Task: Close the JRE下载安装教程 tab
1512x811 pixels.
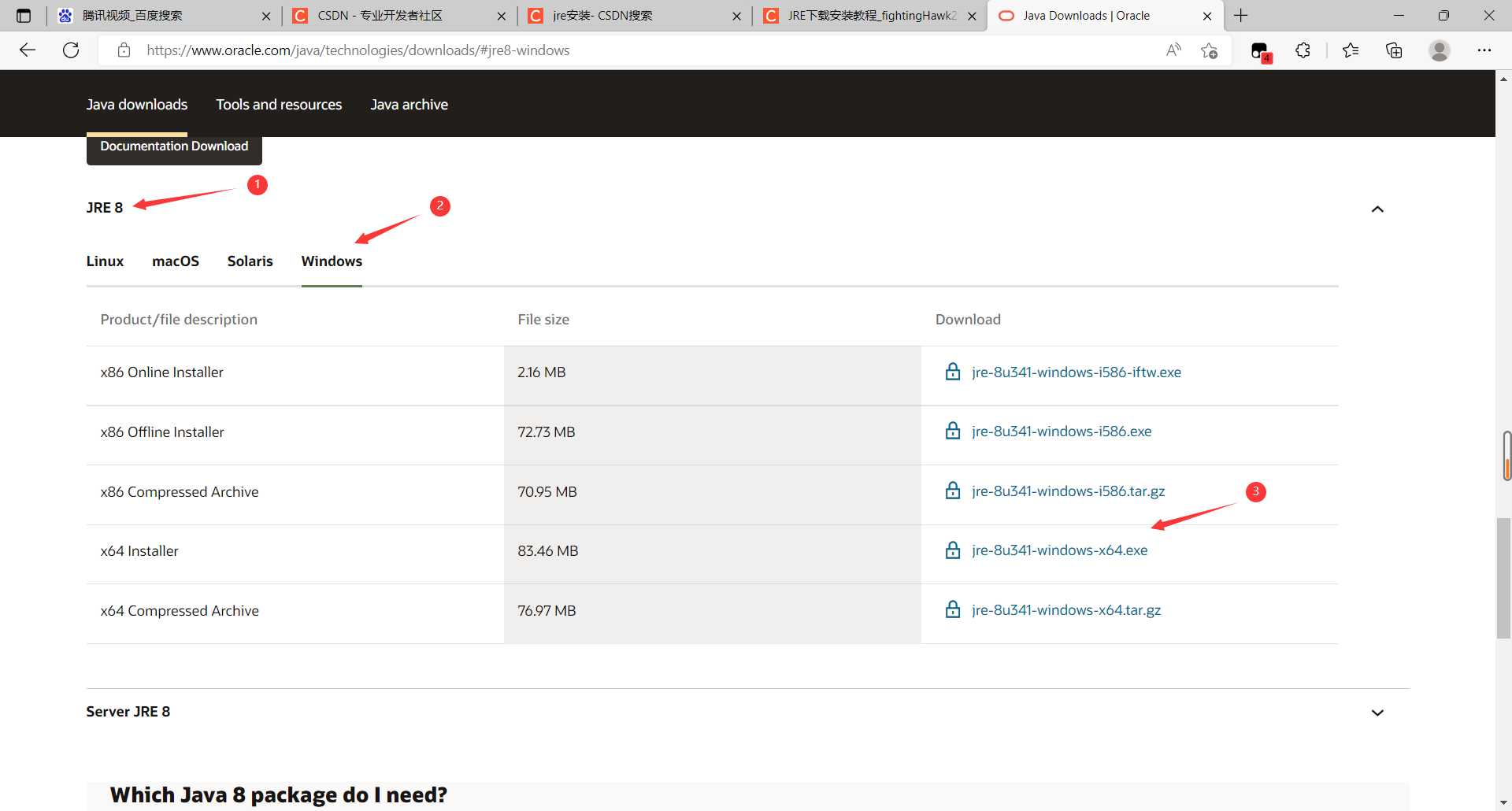Action: pos(972,16)
